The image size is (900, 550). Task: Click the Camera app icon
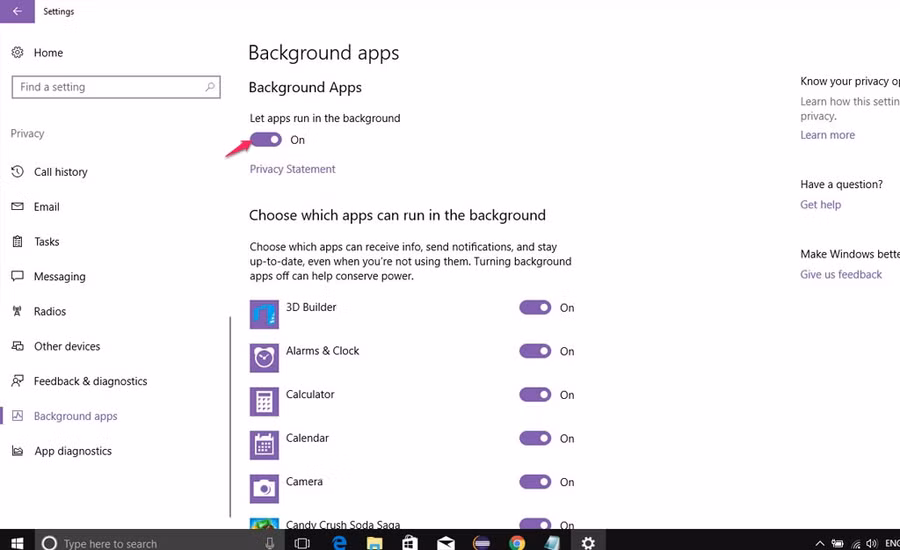(x=264, y=488)
